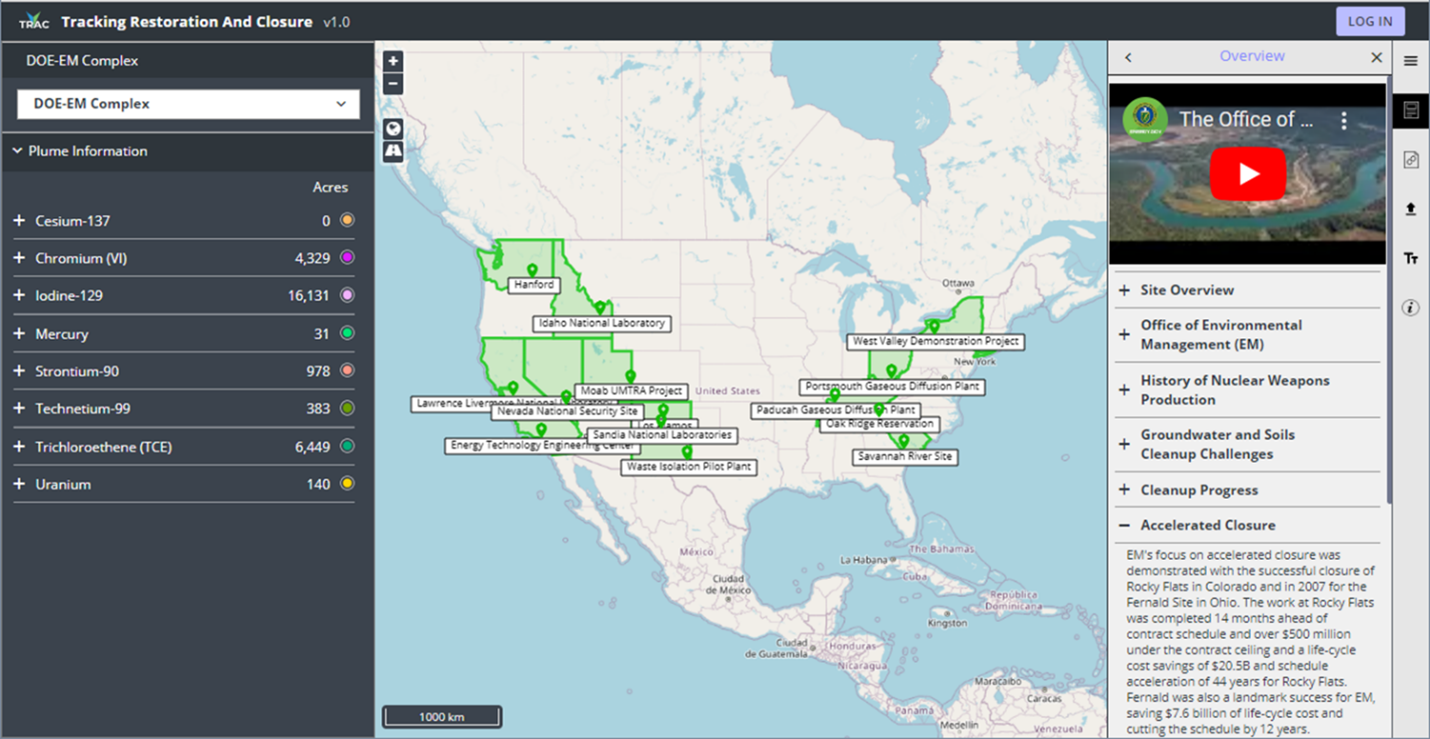Open the text size icon
The image size is (1430, 739).
(1411, 258)
